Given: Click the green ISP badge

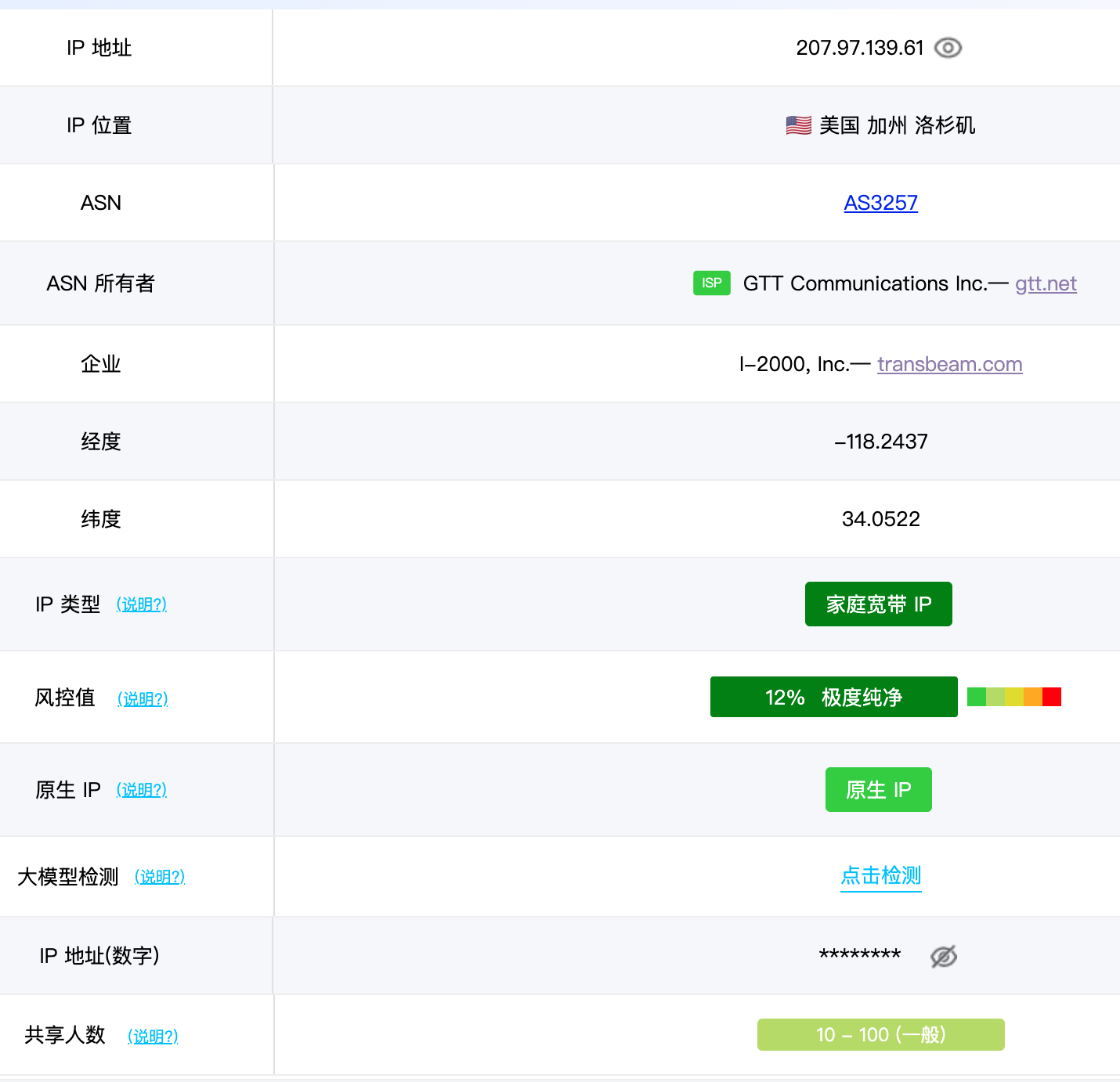Looking at the screenshot, I should tap(712, 283).
